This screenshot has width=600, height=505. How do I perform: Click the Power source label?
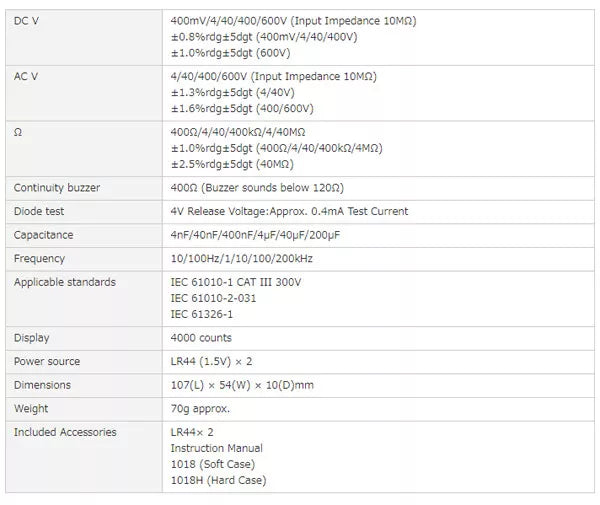point(47,361)
